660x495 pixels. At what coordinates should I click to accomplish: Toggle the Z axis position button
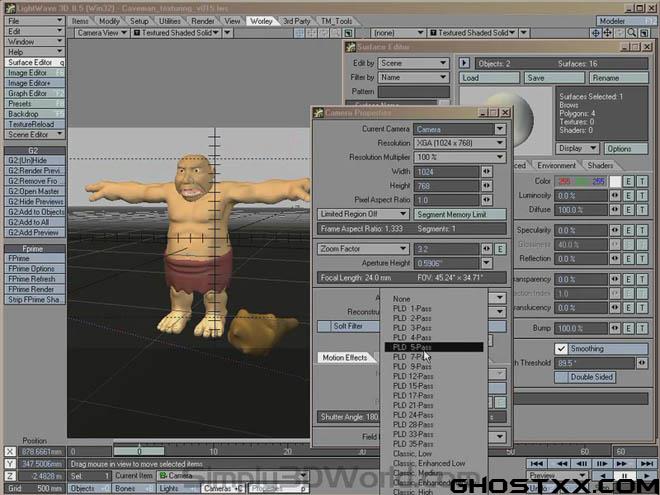(10, 476)
